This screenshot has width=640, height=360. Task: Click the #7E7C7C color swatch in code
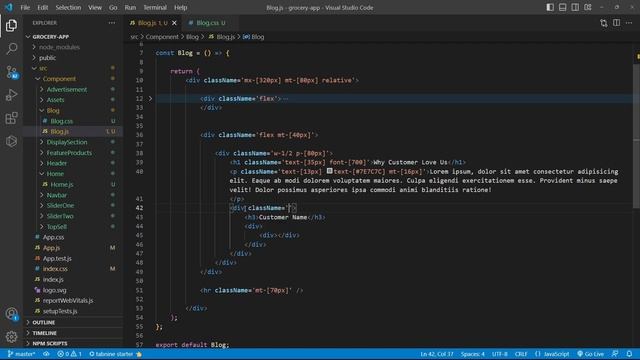(329, 171)
